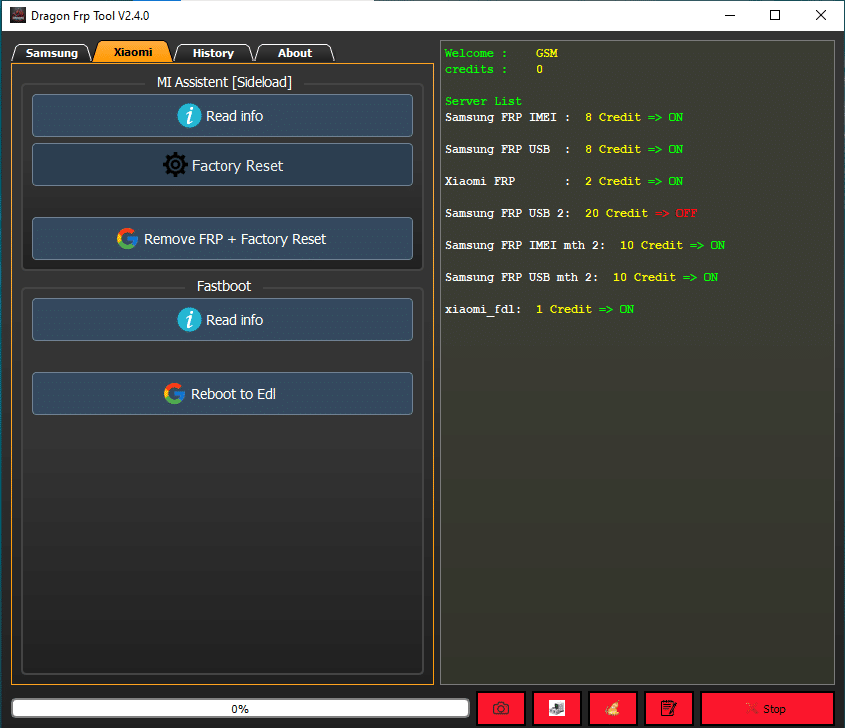Switch to the Xiaomi tab
The image size is (845, 728).
(132, 52)
